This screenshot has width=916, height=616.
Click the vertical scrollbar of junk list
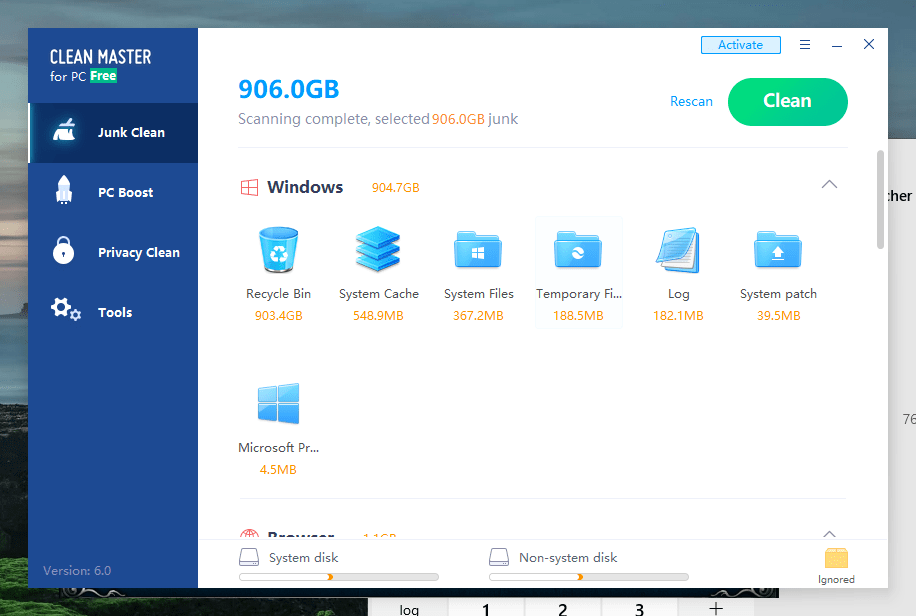(880, 200)
